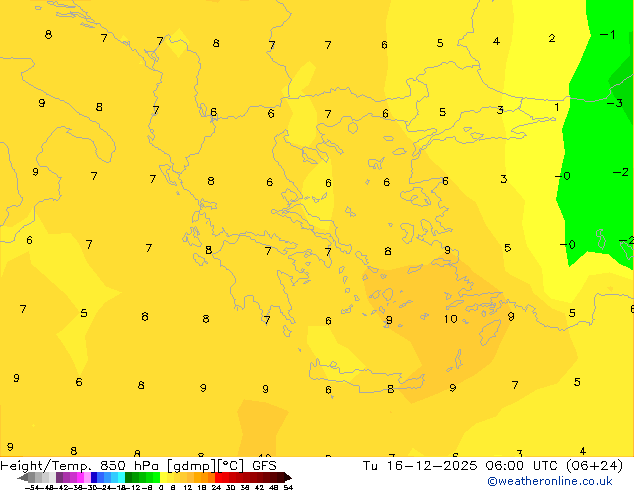
Task: Click the dark blue legend swatch
Action: click(94, 477)
